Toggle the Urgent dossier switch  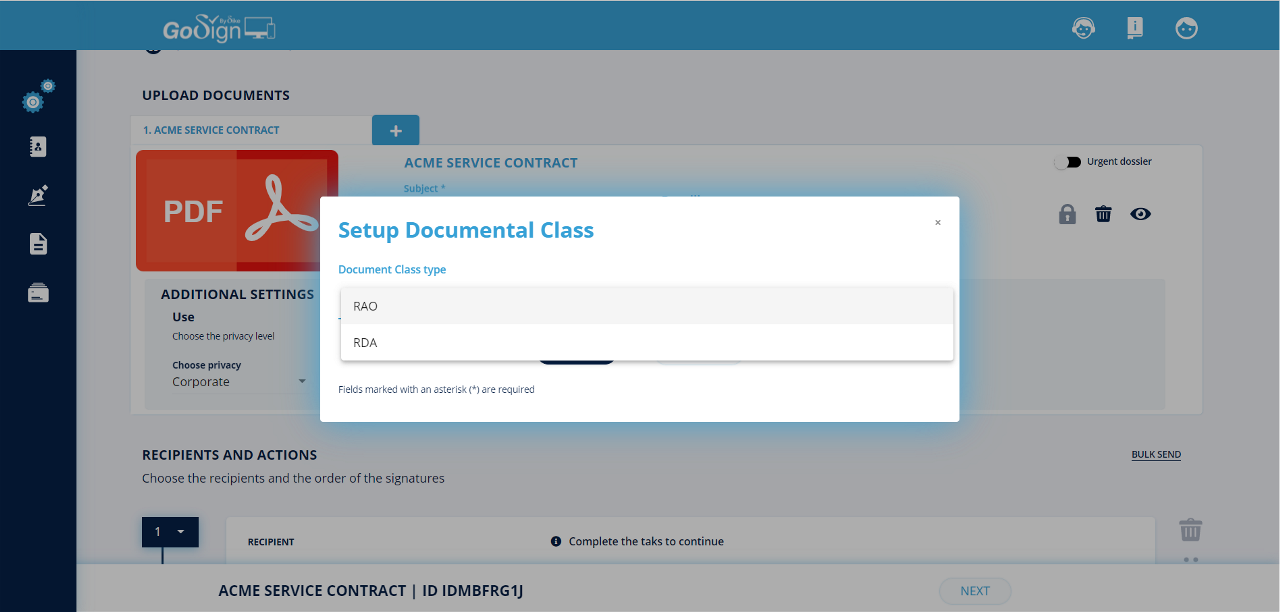(x=1067, y=162)
